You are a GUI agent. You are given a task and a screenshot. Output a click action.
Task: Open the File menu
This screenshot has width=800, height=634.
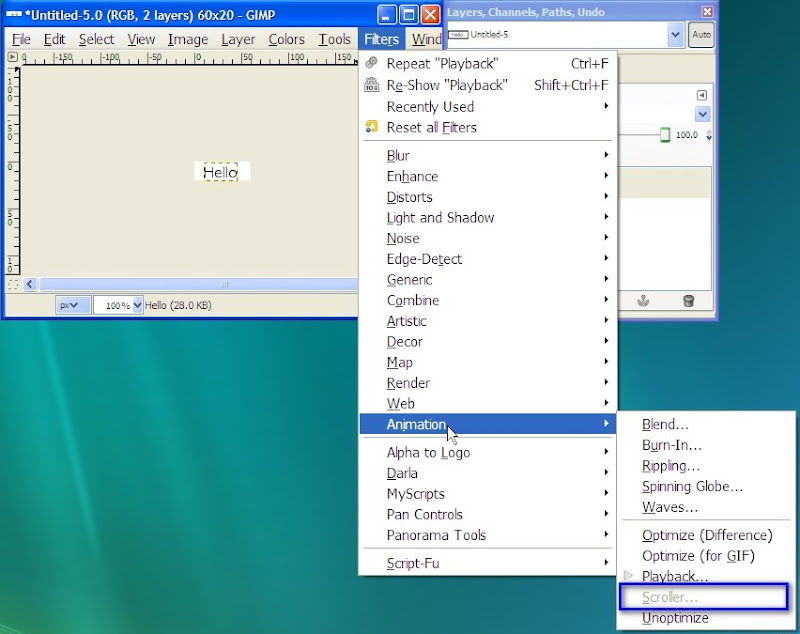(x=21, y=39)
